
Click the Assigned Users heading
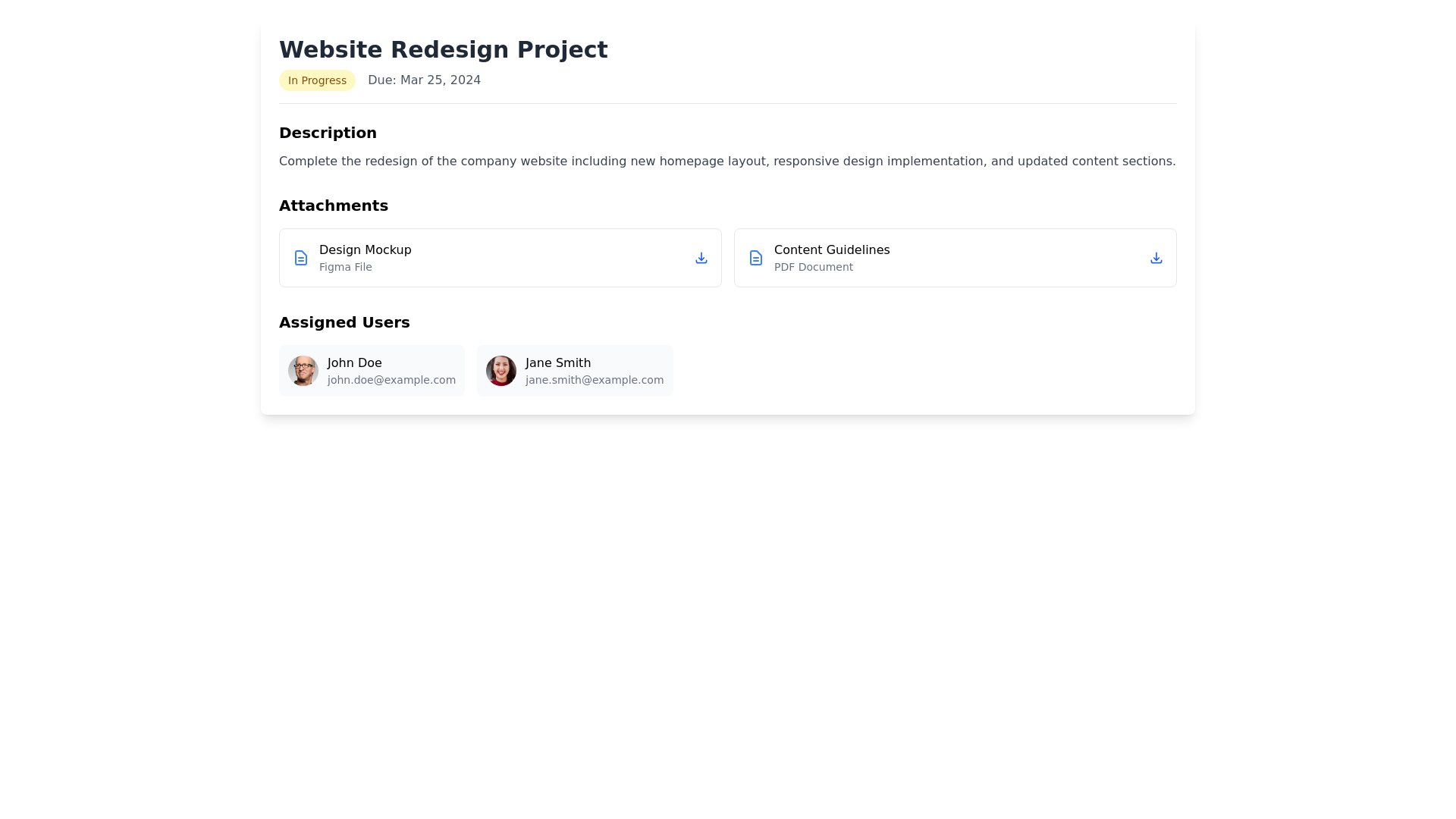344,322
